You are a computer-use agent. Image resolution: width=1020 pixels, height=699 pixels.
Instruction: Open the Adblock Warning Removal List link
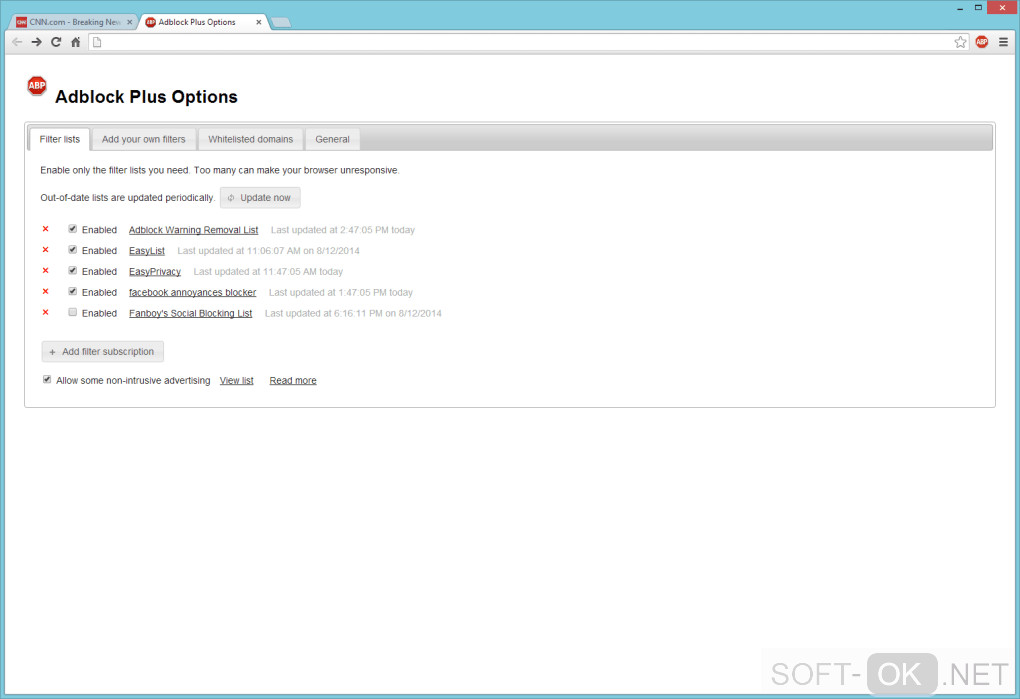tap(193, 230)
